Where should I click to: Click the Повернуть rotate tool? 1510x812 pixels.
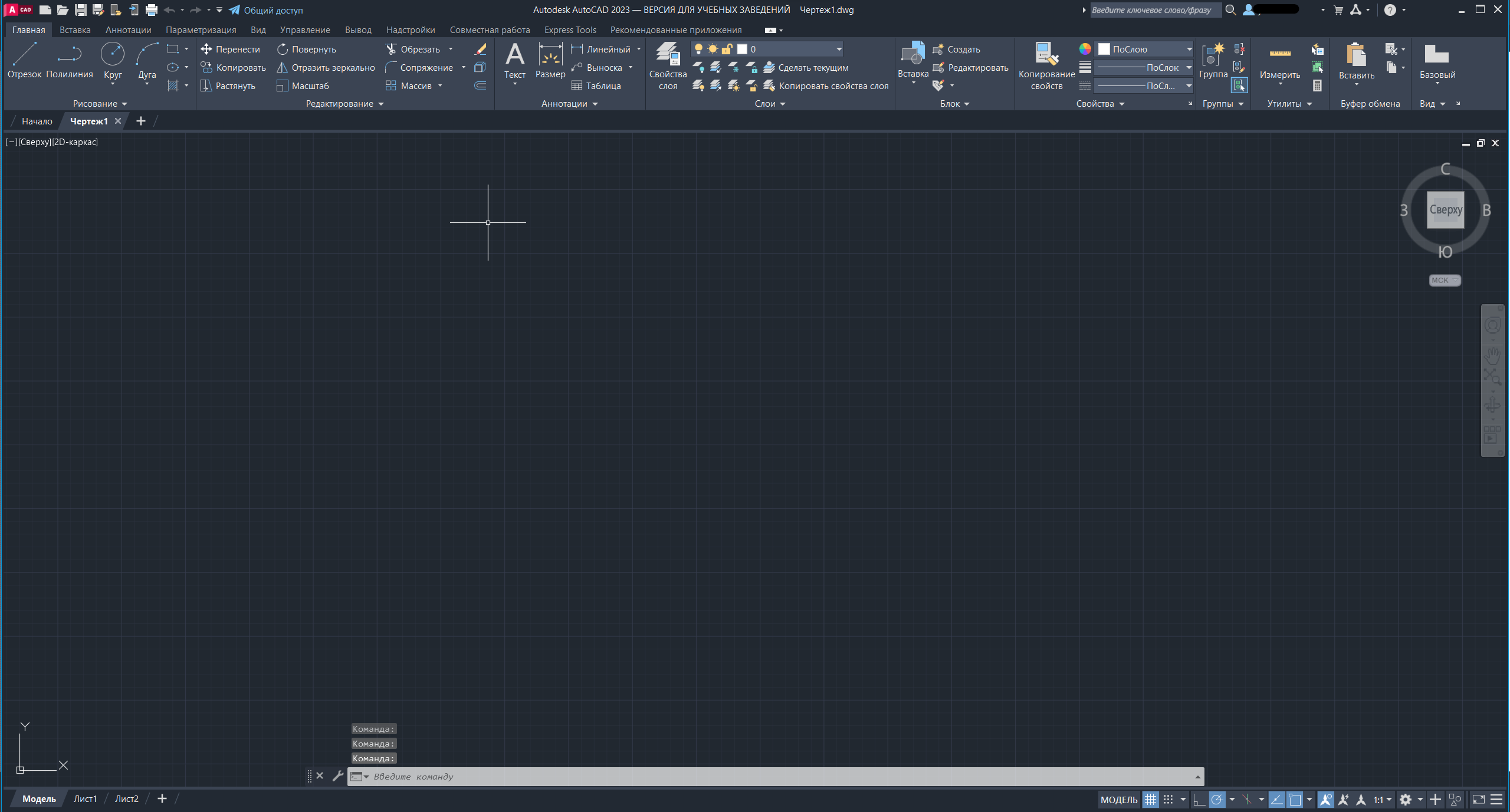(x=306, y=49)
